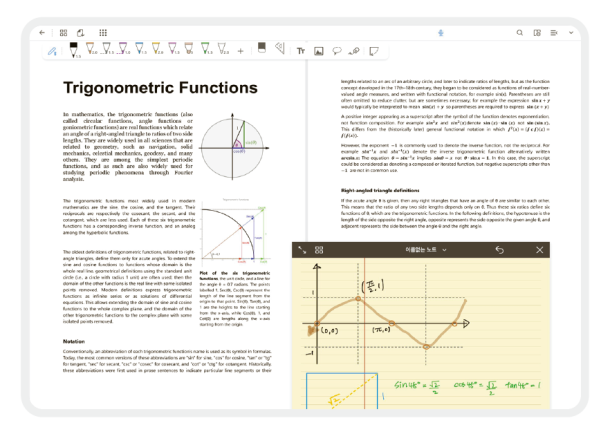Expand the top-right chevron menu

click(x=571, y=33)
